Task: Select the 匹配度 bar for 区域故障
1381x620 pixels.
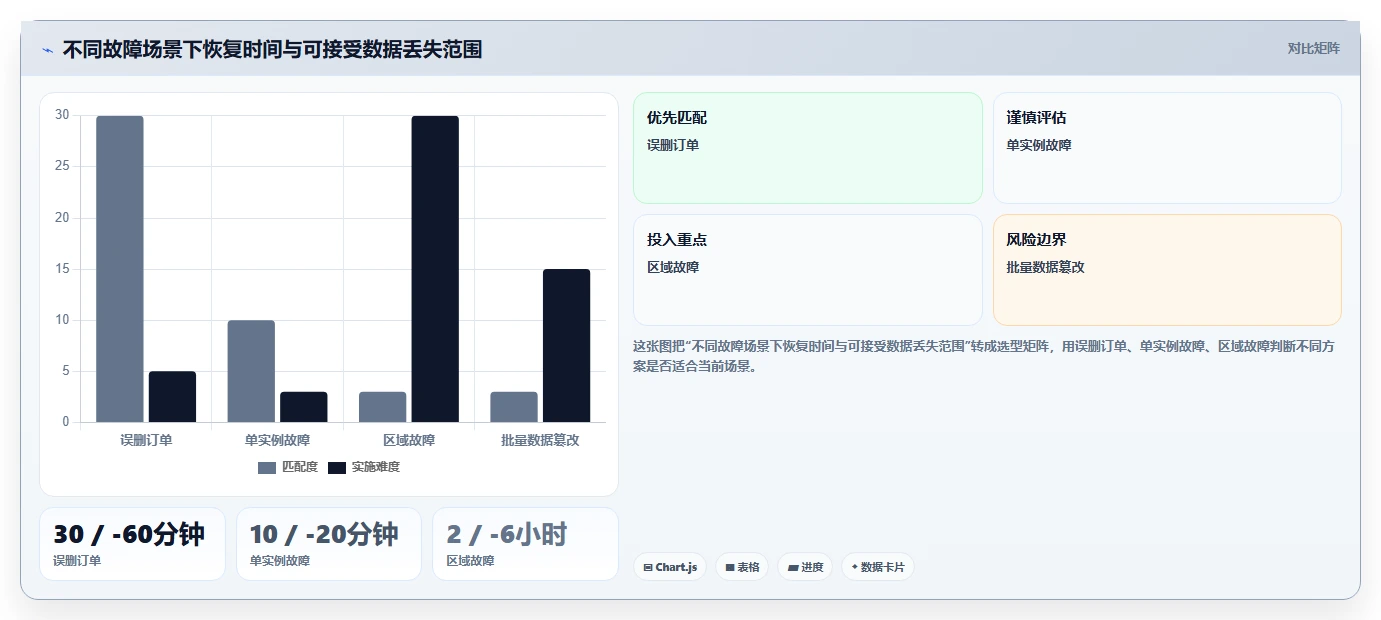Action: pos(382,407)
